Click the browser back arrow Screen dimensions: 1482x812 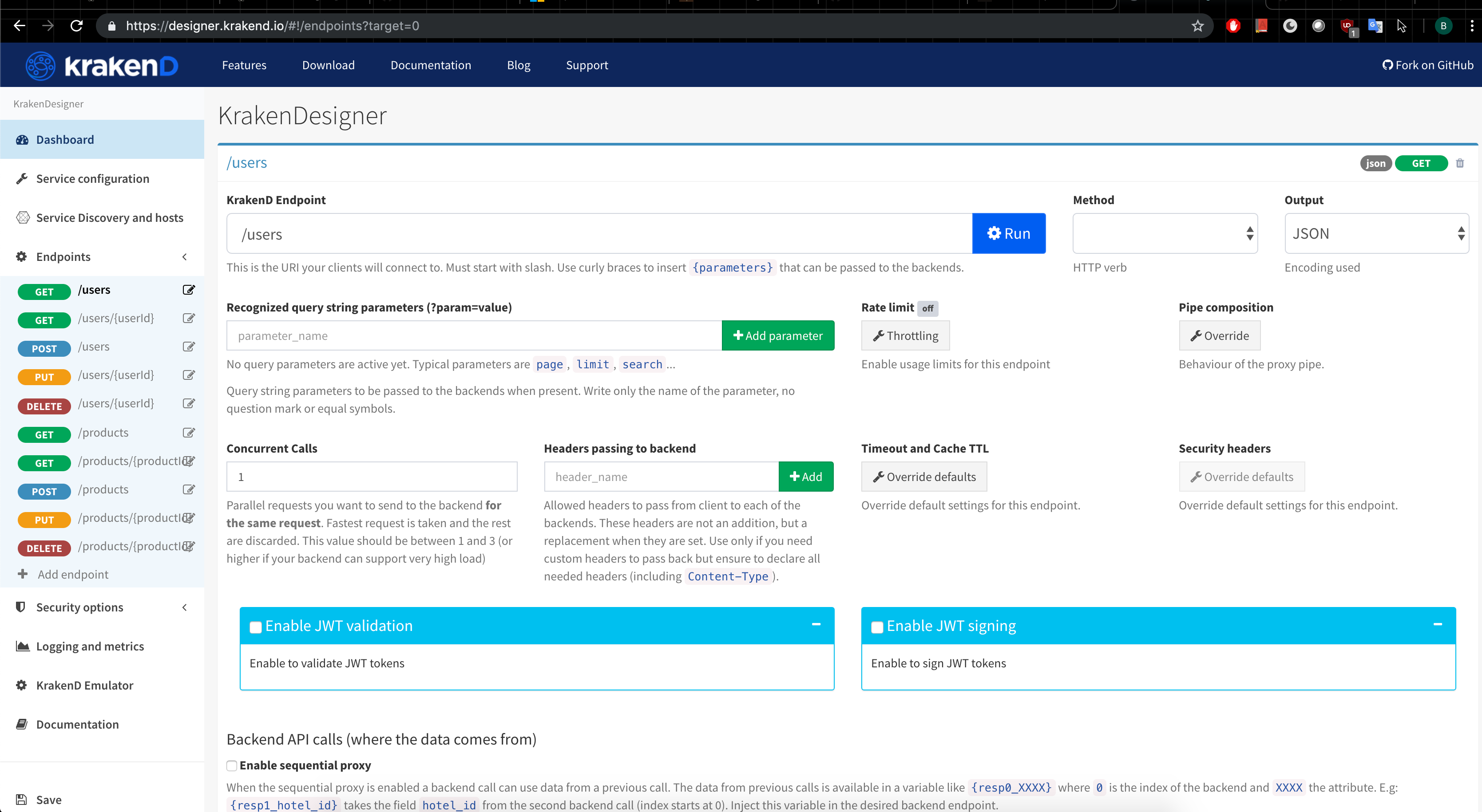(20, 26)
